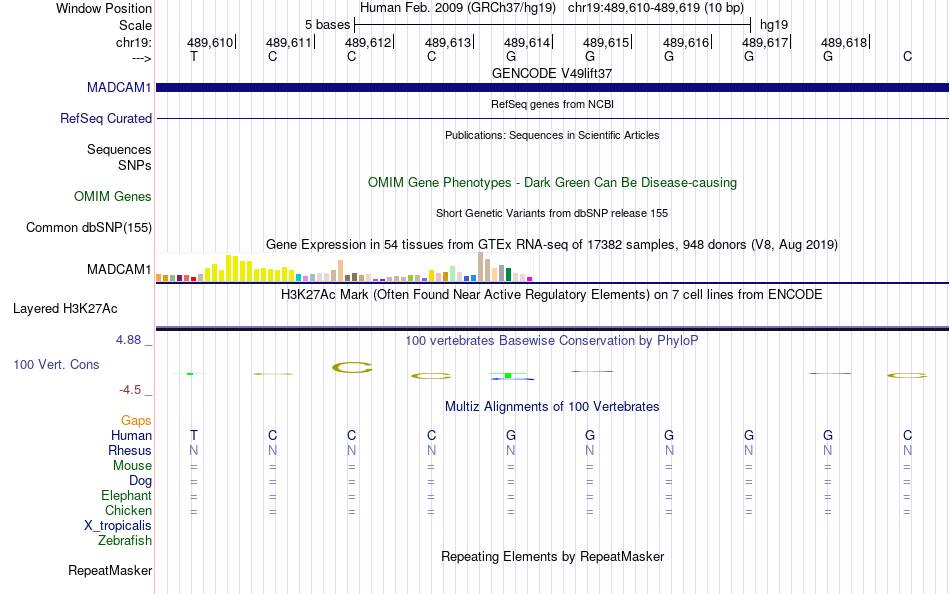Image resolution: width=950 pixels, height=594 pixels.
Task: Click the 'chr19:' ruler label
Action: point(134,42)
